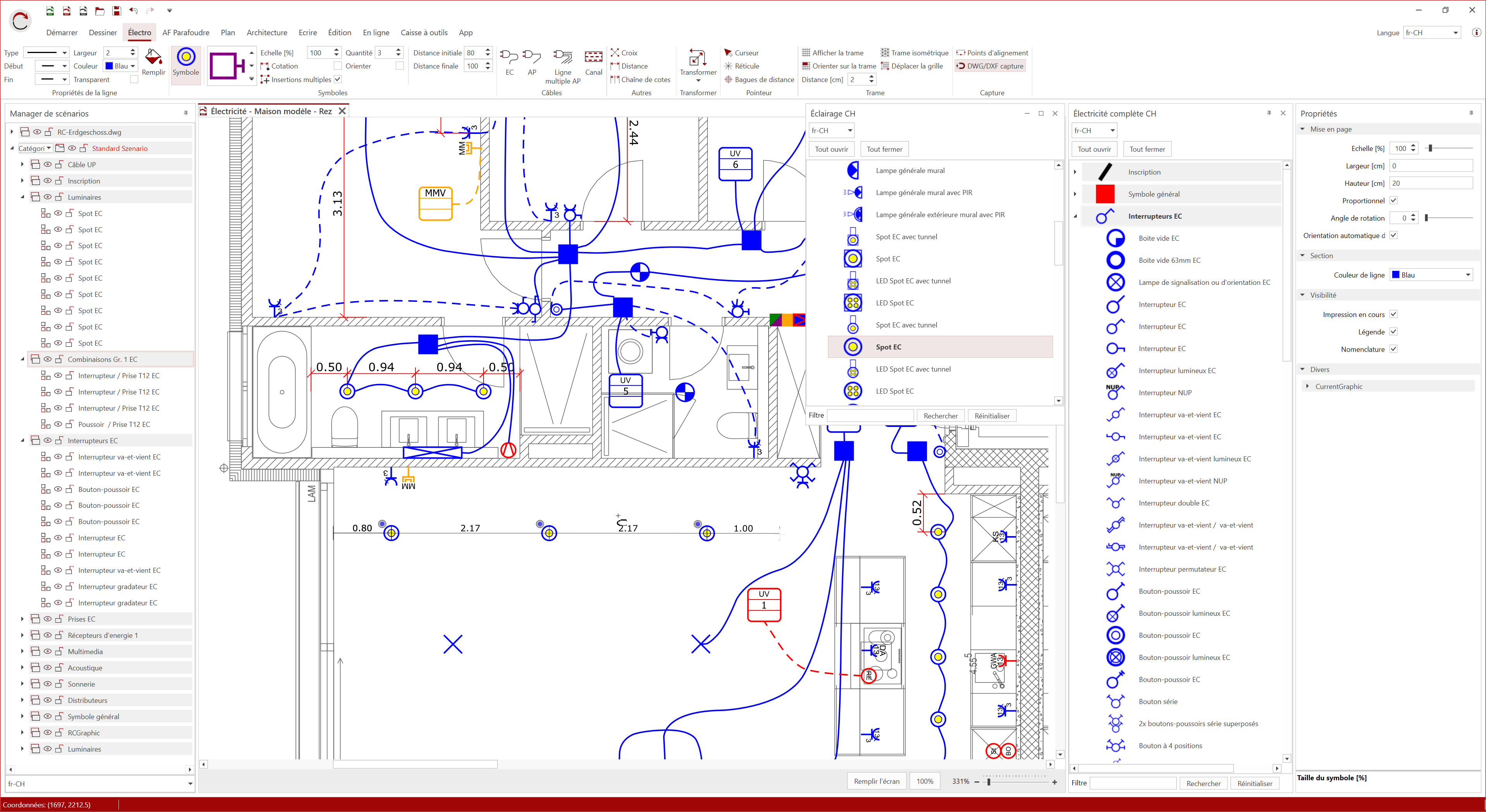This screenshot has height=812, width=1486.
Task: Choose Lampe générale mural symbol
Action: [910, 171]
